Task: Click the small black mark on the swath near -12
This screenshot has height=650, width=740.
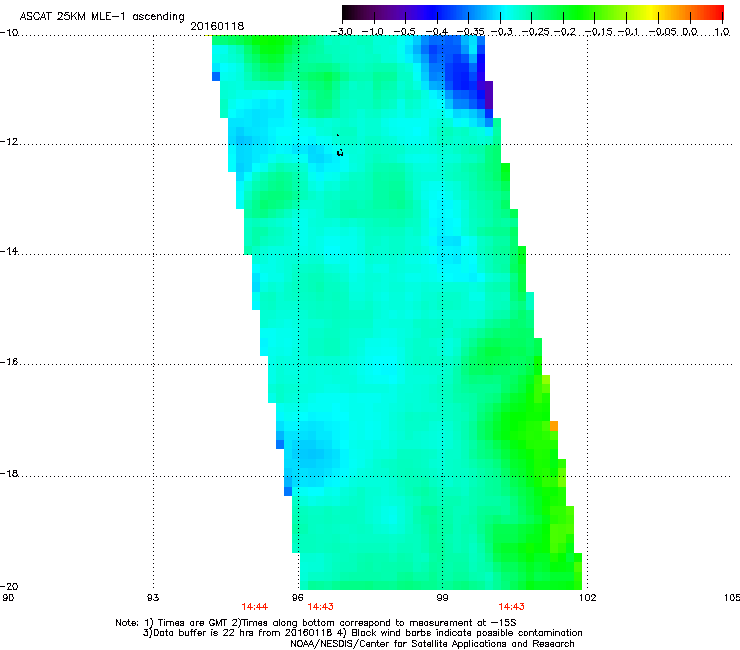Action: coord(340,152)
